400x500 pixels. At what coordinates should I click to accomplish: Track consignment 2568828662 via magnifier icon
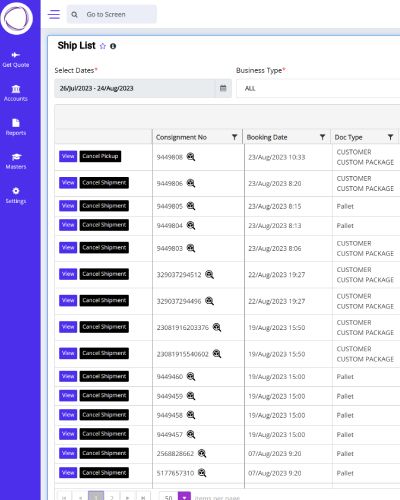click(202, 453)
